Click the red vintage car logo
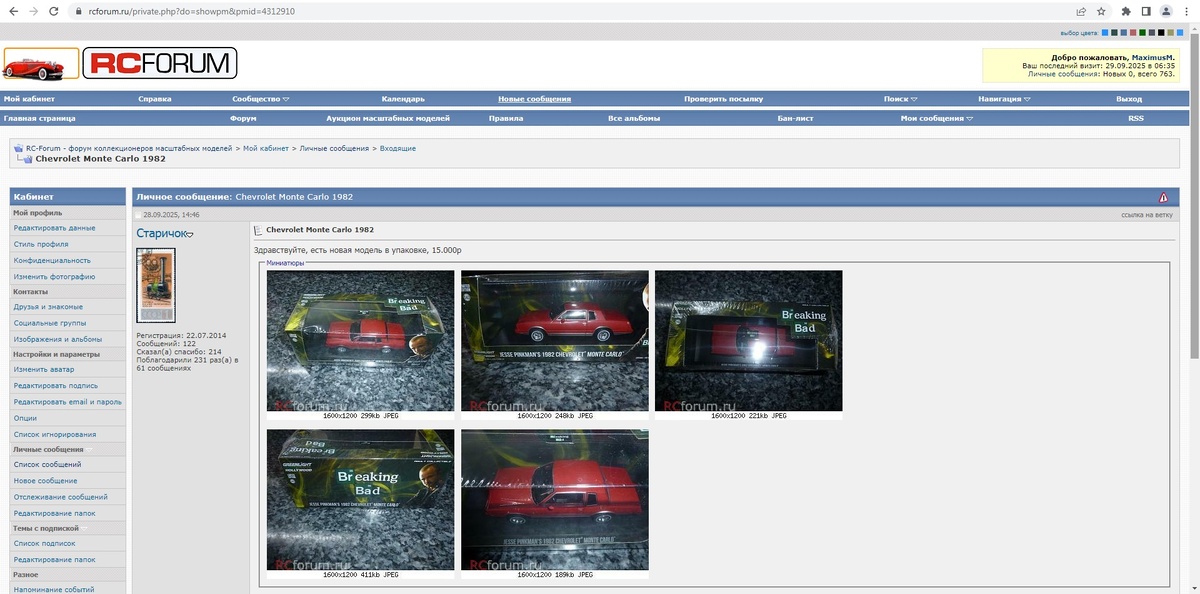This screenshot has height=594, width=1200. [41, 64]
